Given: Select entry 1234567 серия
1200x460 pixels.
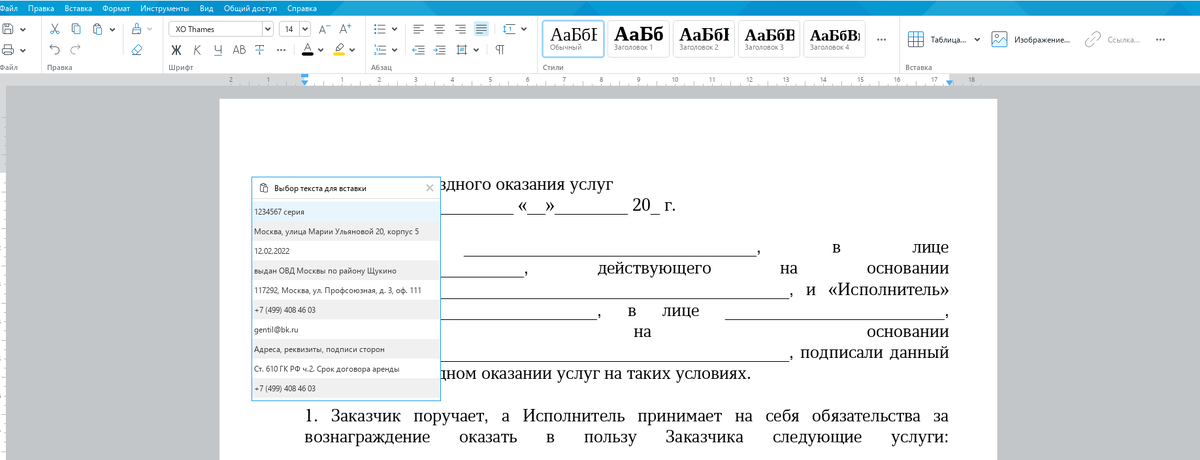Looking at the screenshot, I should point(346,212).
